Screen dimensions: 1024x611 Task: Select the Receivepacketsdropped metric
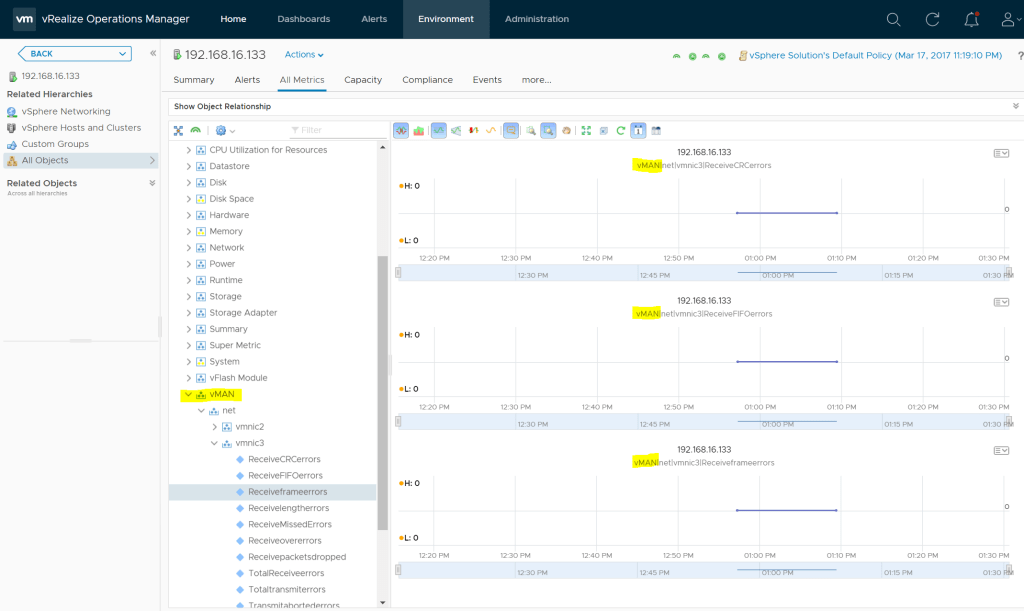pos(297,557)
